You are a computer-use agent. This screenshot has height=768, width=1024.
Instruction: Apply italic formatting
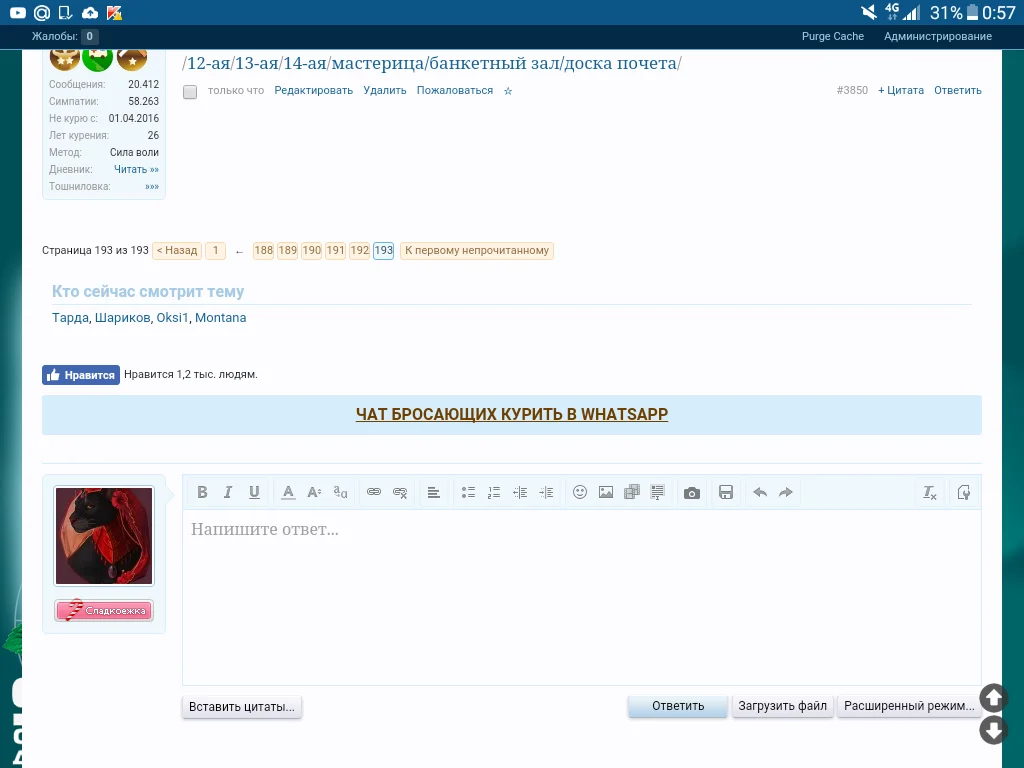[228, 492]
